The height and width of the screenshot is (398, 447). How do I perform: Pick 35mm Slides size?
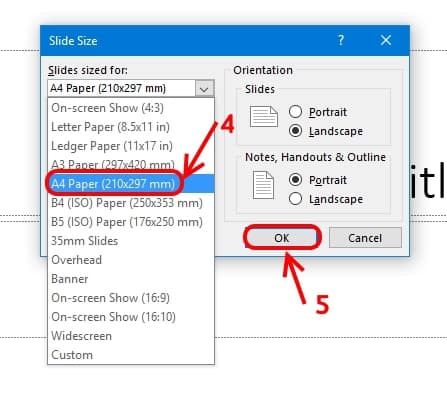[131, 241]
